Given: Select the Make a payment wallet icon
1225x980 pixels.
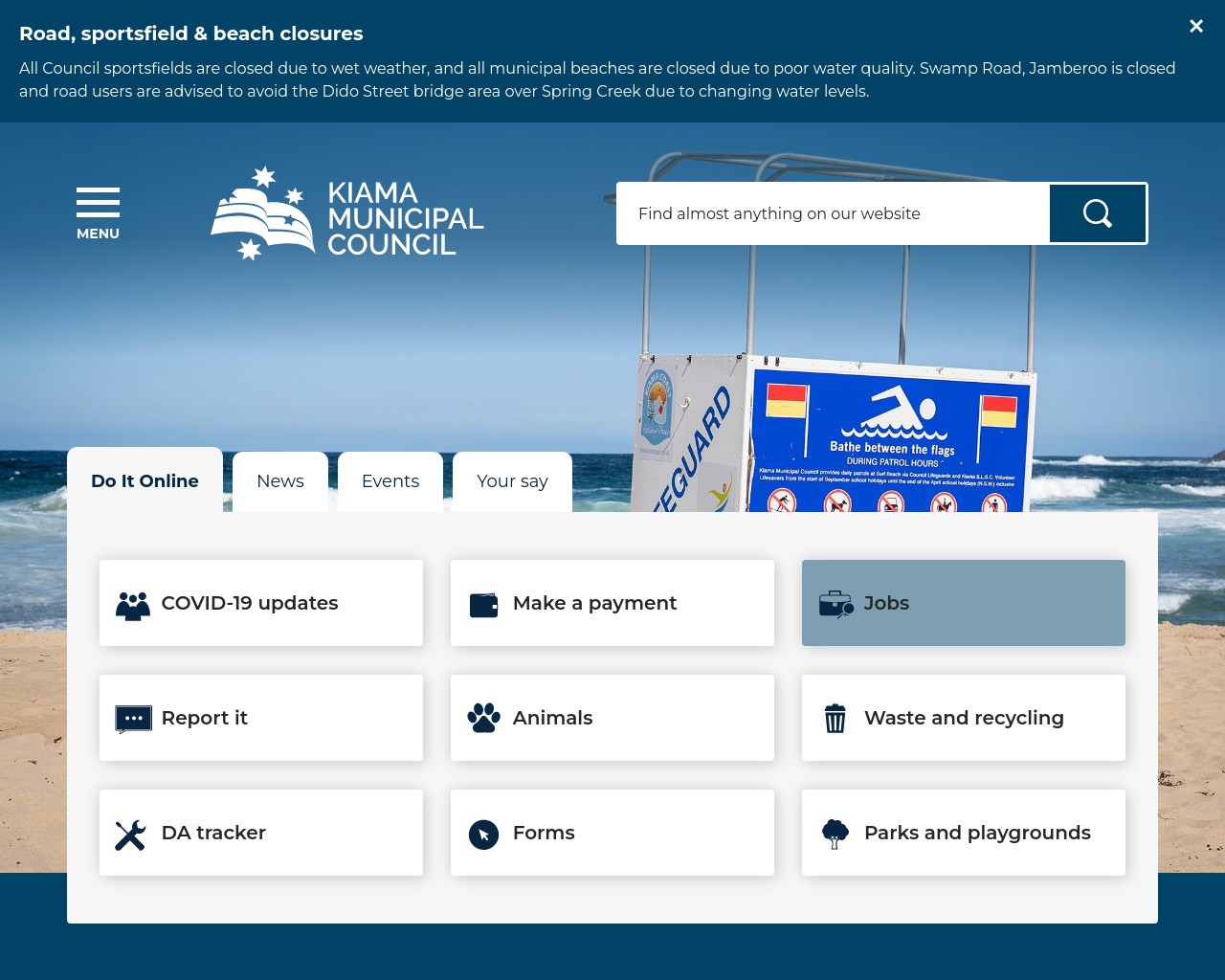Looking at the screenshot, I should pyautogui.click(x=484, y=603).
